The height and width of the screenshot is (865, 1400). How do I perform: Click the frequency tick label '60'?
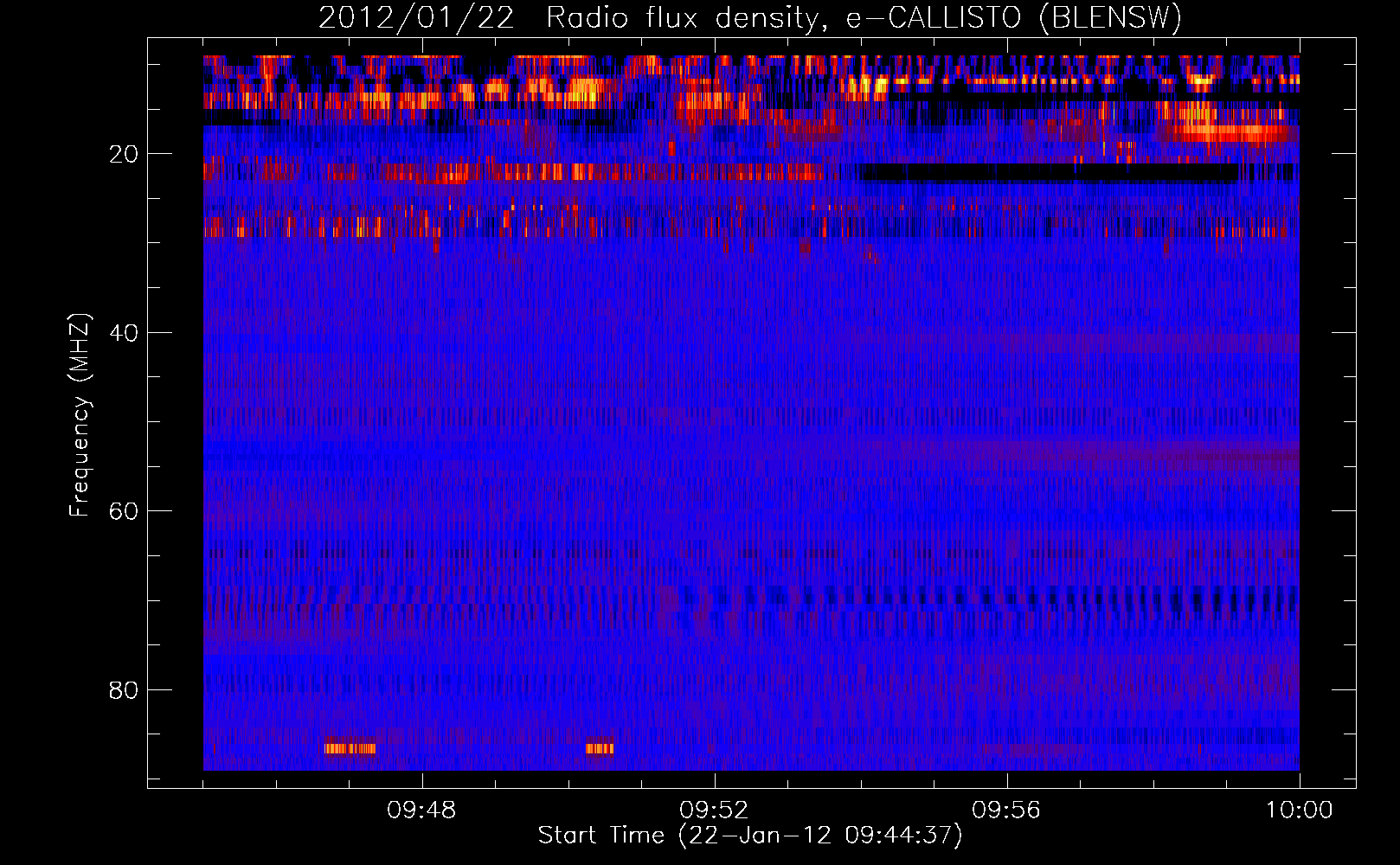pos(125,511)
